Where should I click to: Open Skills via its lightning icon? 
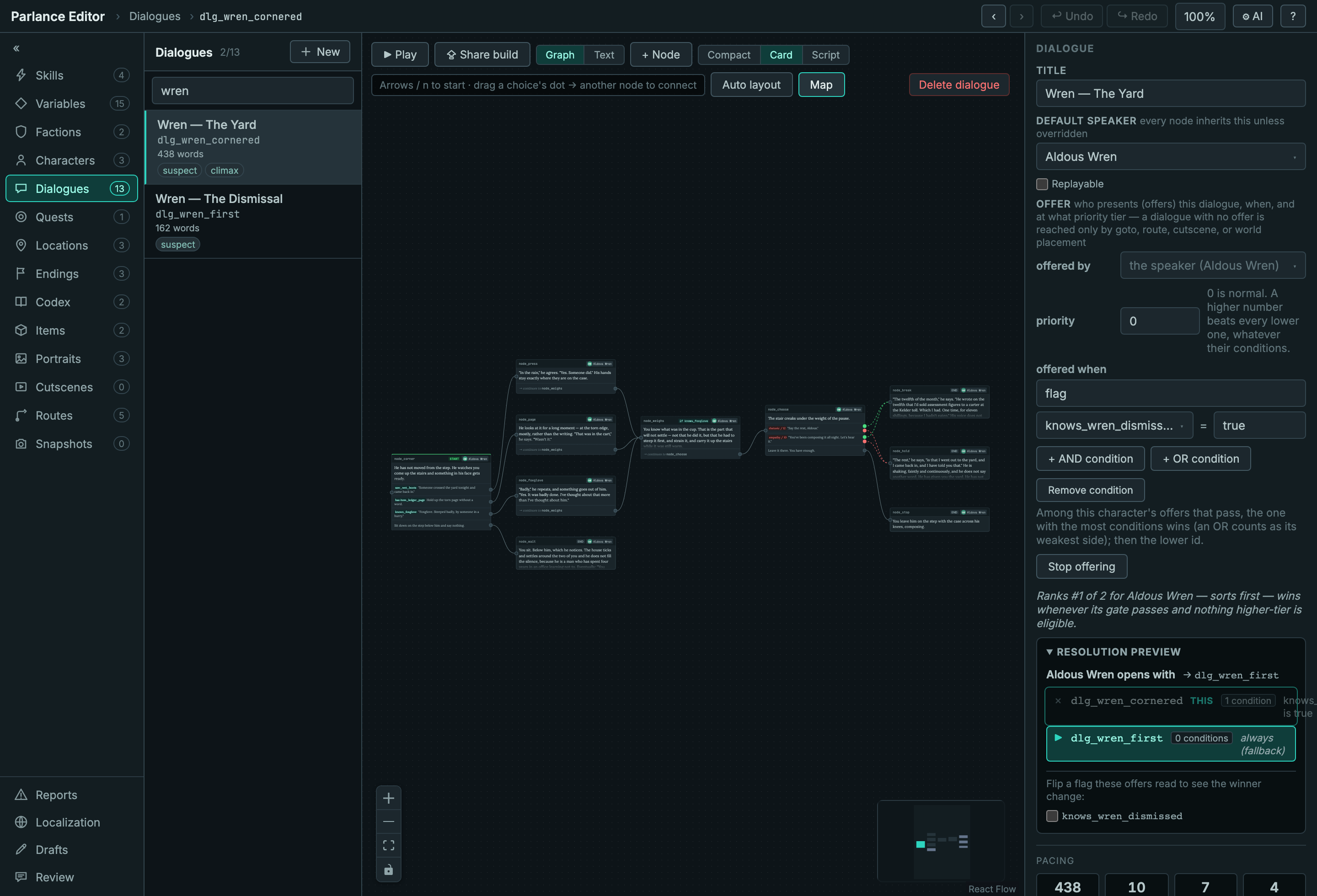[x=21, y=75]
